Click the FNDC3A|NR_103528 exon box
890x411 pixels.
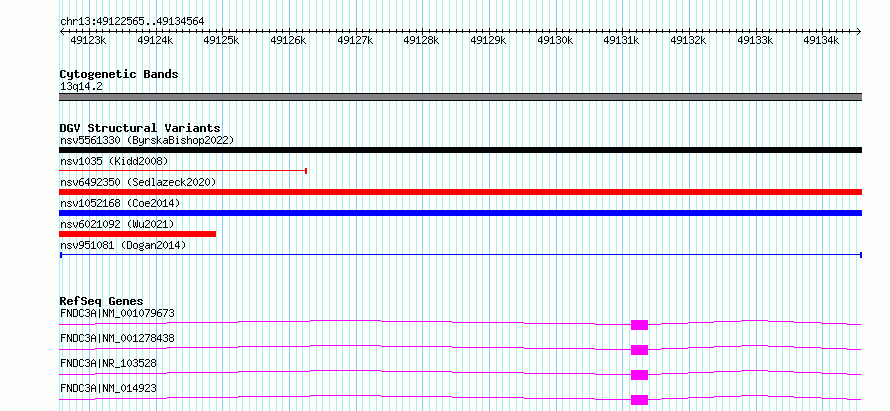(639, 375)
